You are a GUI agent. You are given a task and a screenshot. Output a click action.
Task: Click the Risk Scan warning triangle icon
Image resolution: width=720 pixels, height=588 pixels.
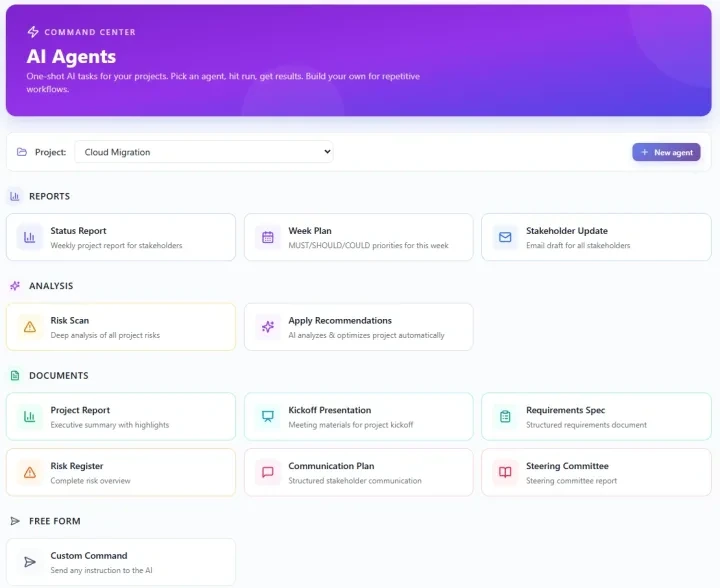[30, 327]
